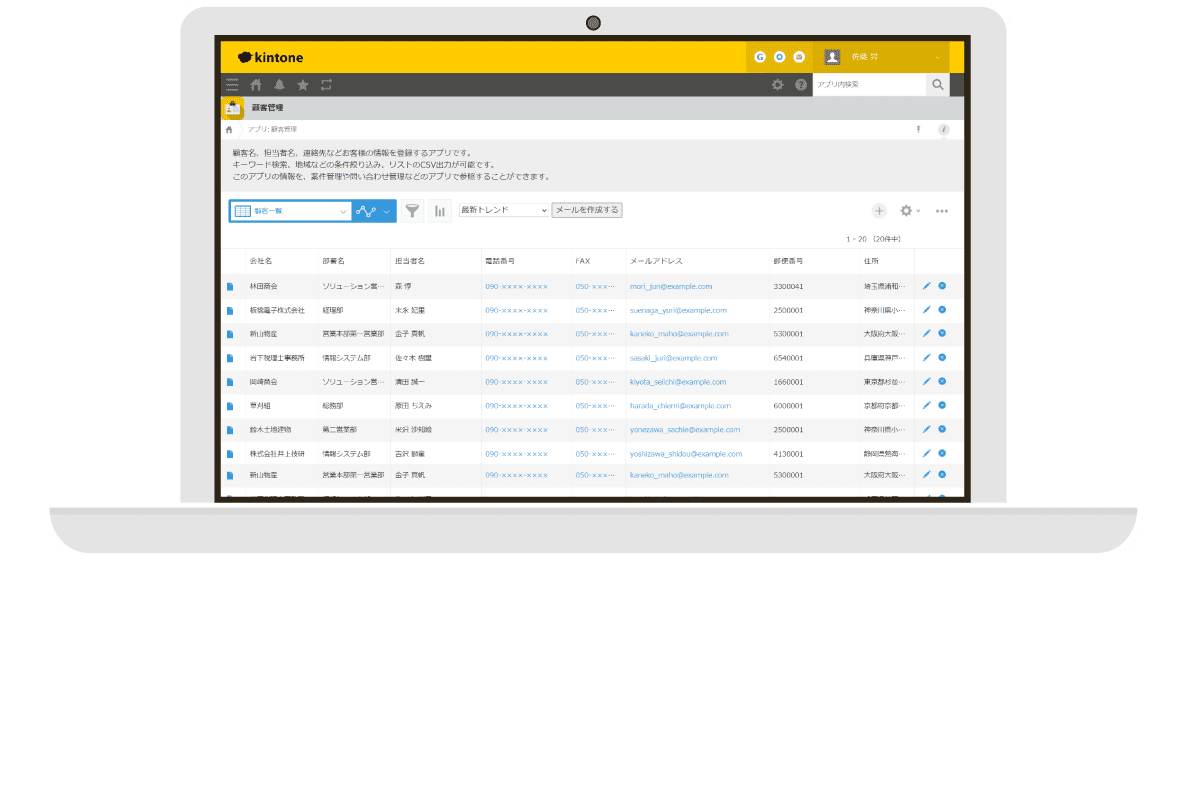
Task: Click the '...' options icon in toolbar
Action: coord(939,211)
